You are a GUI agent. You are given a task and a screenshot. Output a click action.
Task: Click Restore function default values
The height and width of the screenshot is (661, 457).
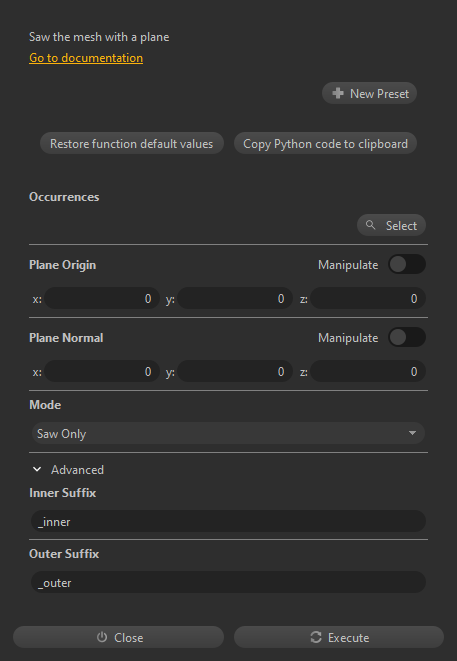pos(132,143)
